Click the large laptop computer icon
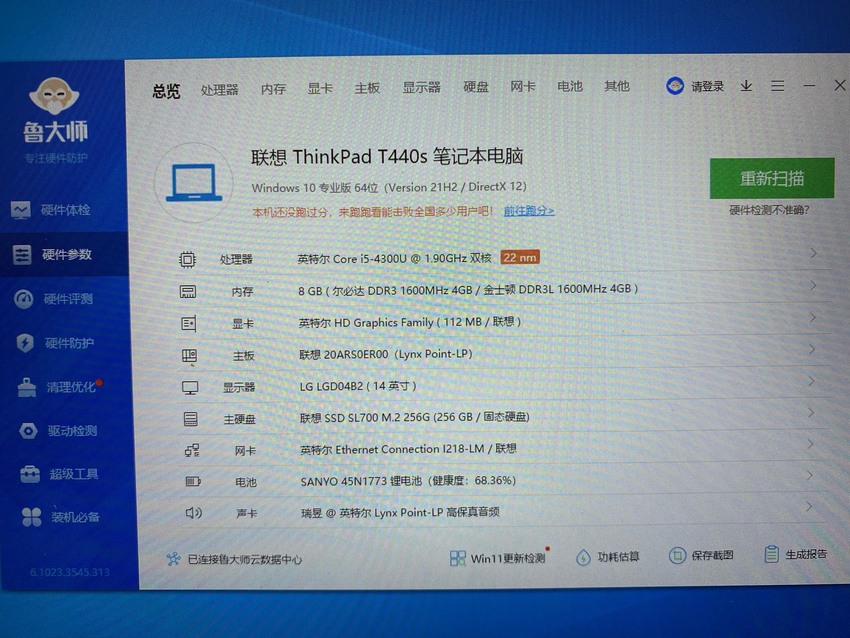 [x=194, y=182]
